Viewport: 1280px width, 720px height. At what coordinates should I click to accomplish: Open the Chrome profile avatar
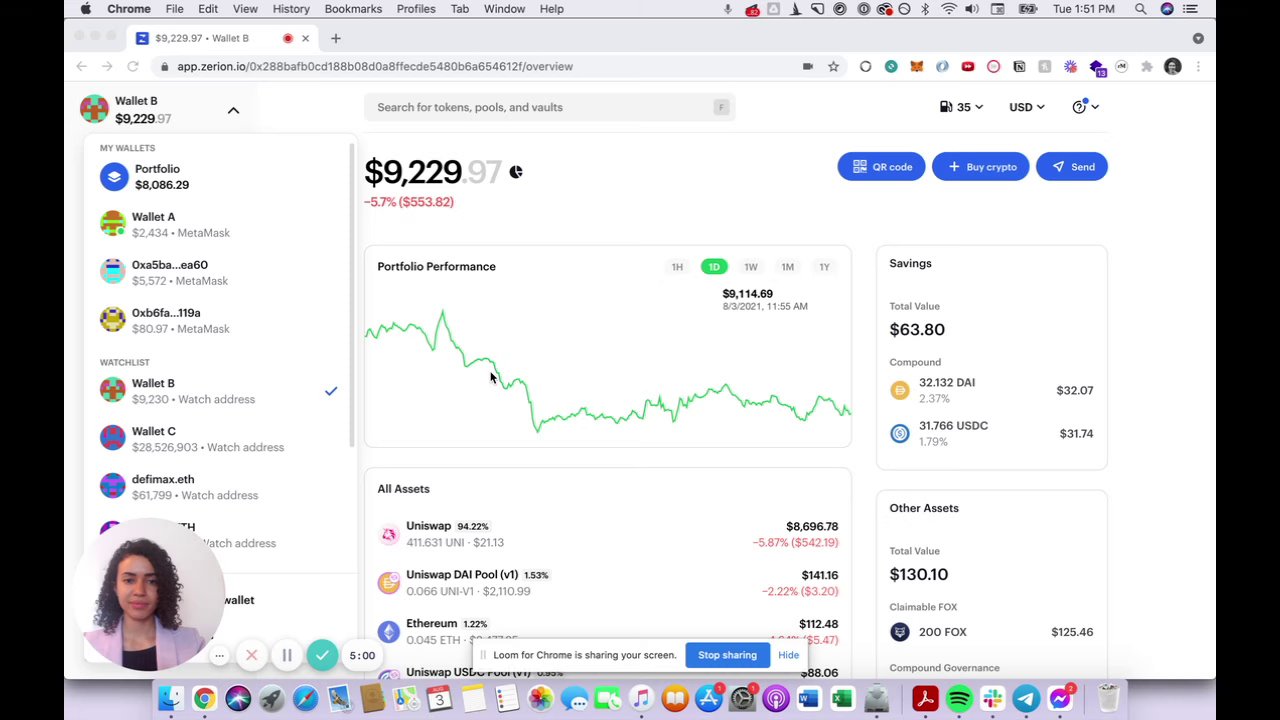tap(1173, 66)
